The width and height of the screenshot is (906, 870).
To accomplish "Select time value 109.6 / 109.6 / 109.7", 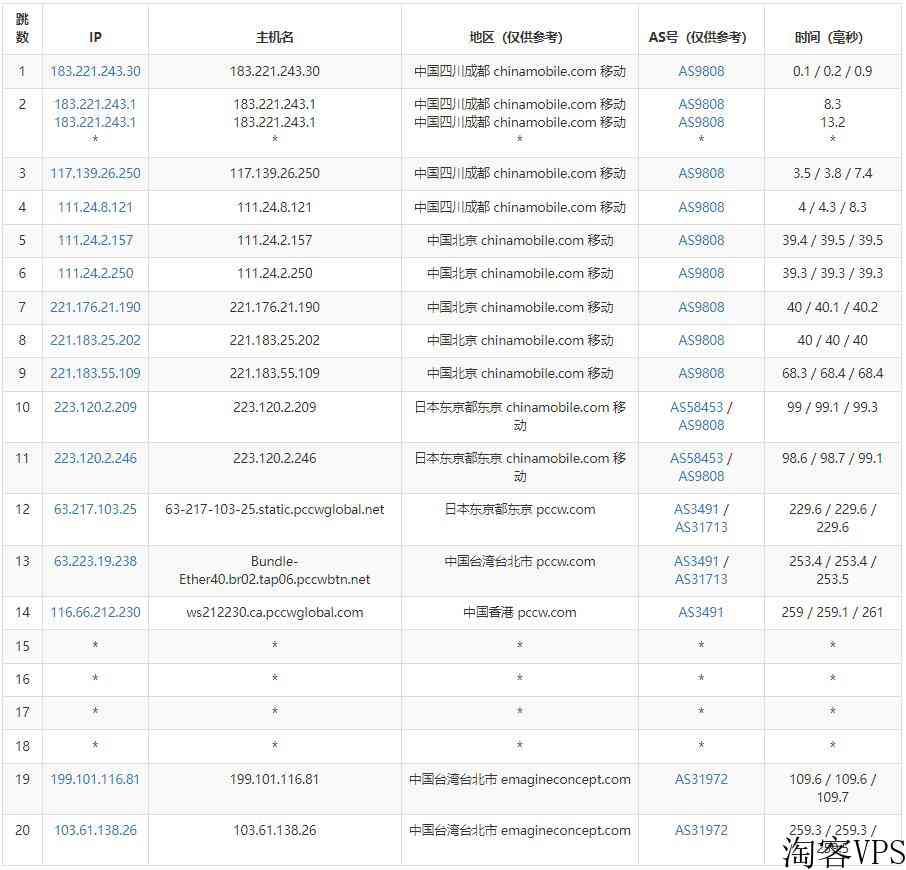I will [x=832, y=788].
